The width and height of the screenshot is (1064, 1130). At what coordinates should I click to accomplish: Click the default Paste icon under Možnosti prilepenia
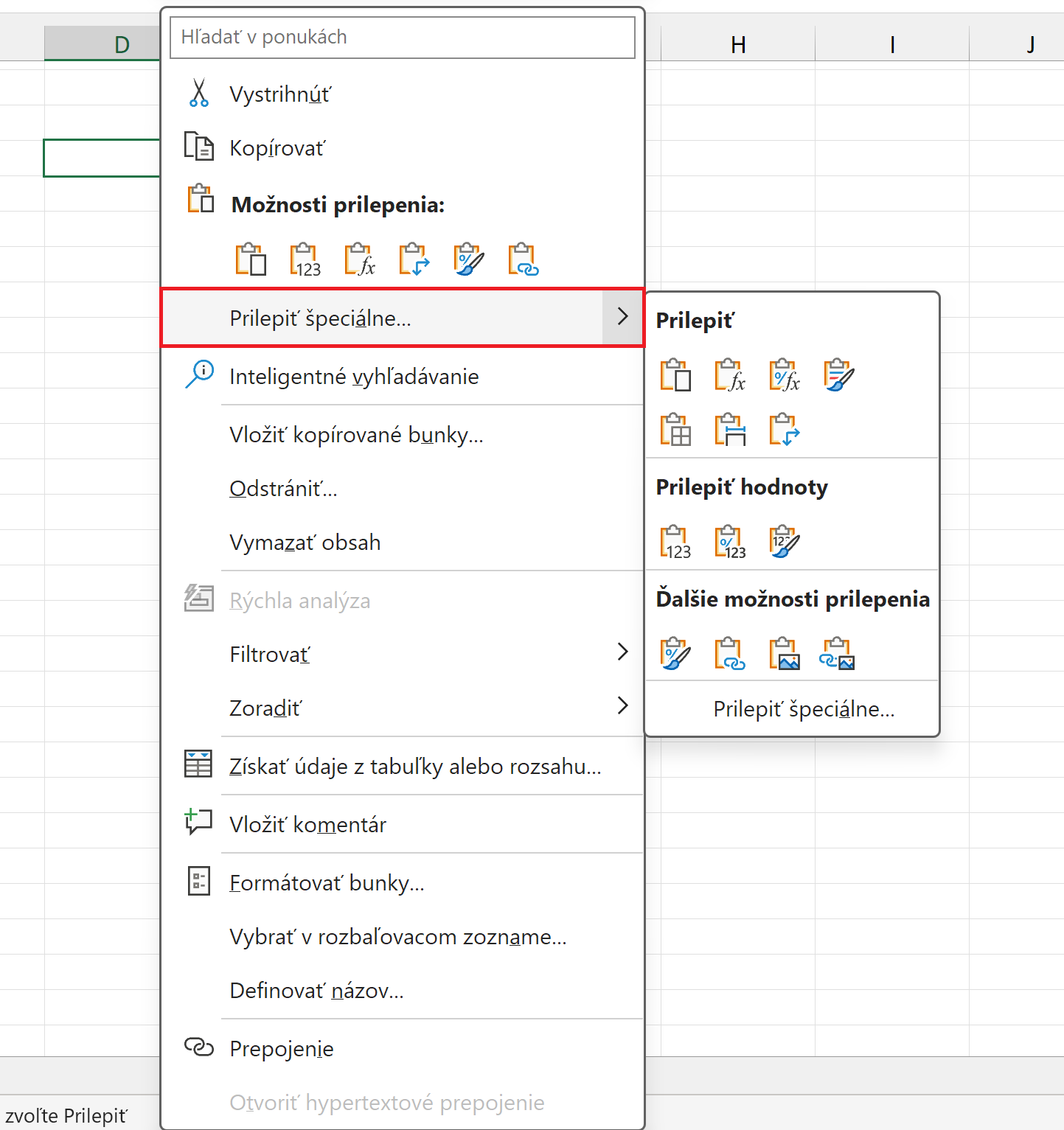(x=251, y=259)
